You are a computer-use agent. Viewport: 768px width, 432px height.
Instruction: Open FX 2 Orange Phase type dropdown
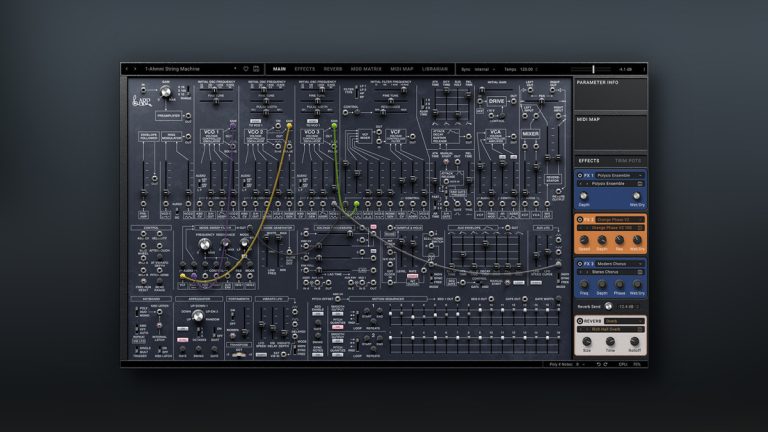pos(619,219)
